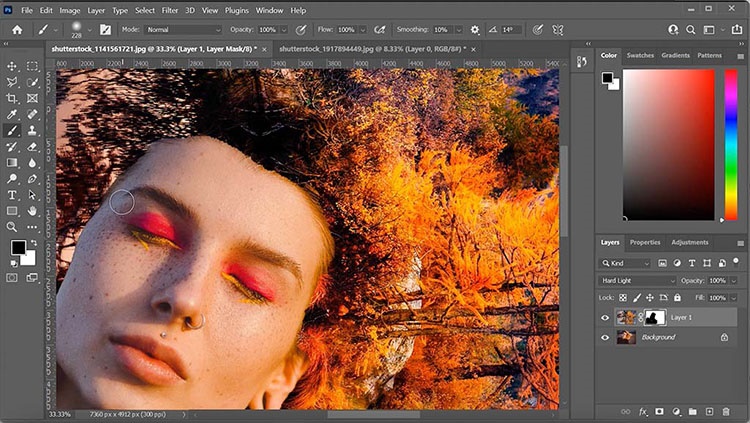The width and height of the screenshot is (750, 423).
Task: Open the File menu
Action: click(27, 10)
